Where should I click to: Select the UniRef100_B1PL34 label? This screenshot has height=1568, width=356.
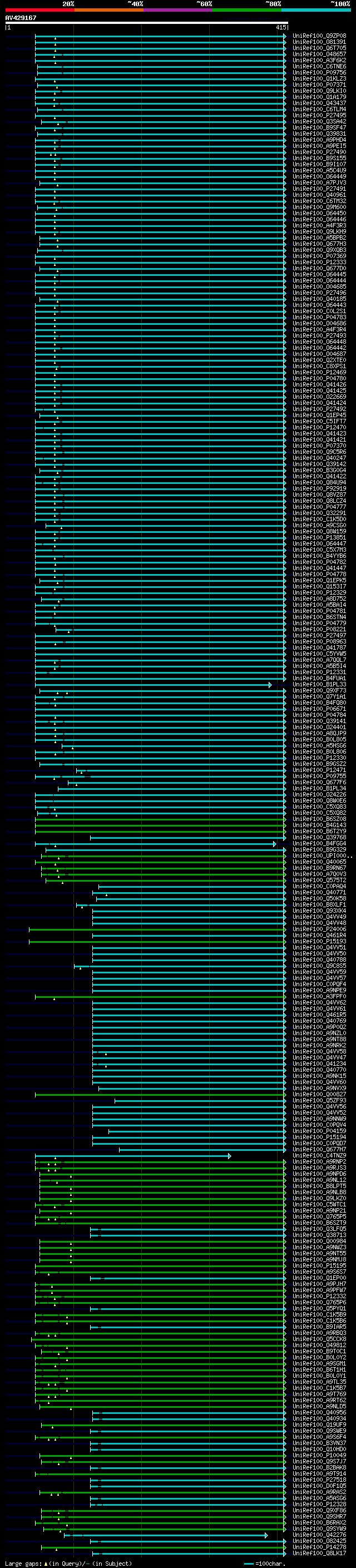click(x=319, y=788)
